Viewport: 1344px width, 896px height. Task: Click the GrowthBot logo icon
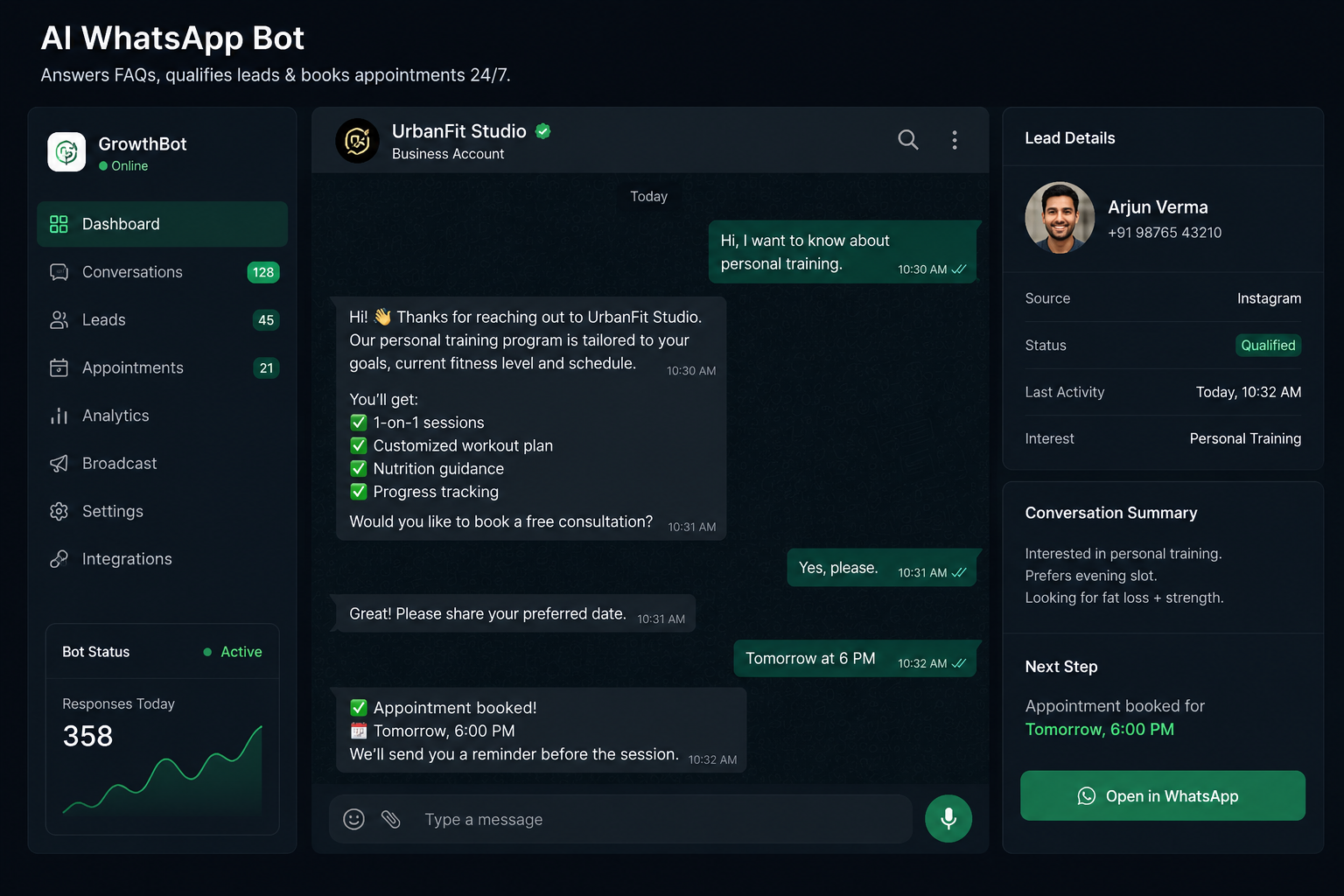pyautogui.click(x=66, y=151)
